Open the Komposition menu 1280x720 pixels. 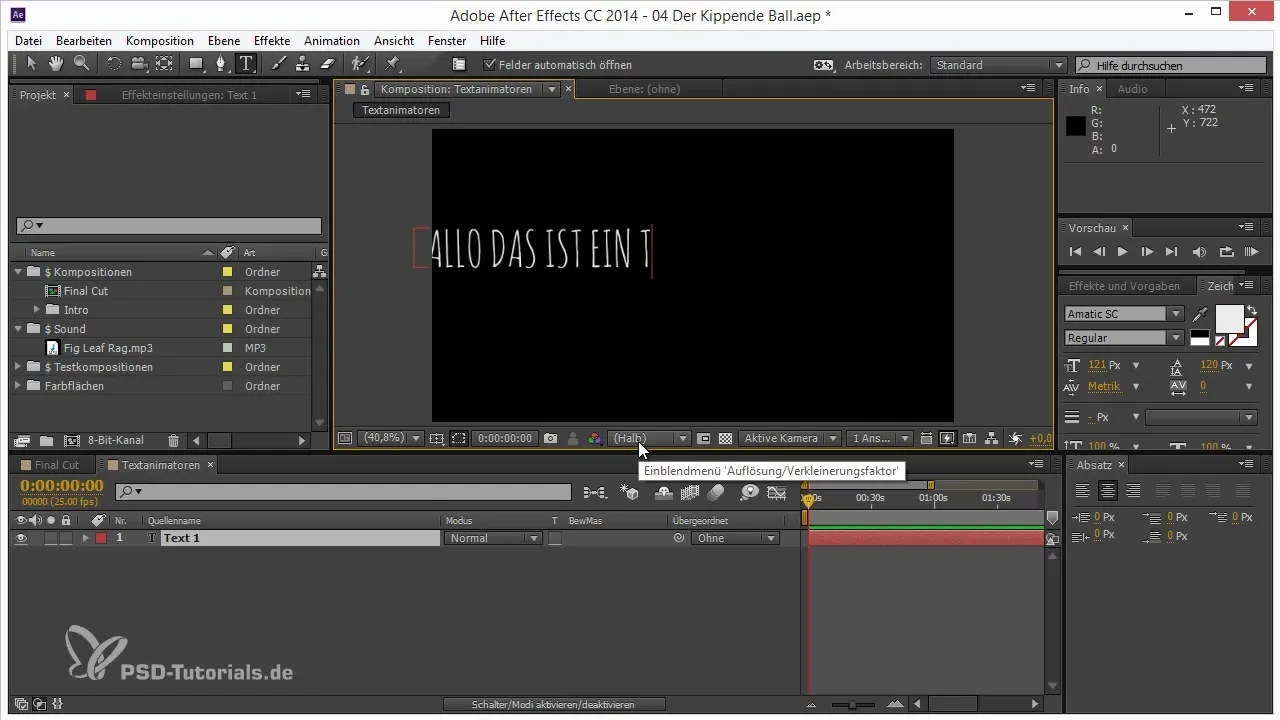pos(160,41)
